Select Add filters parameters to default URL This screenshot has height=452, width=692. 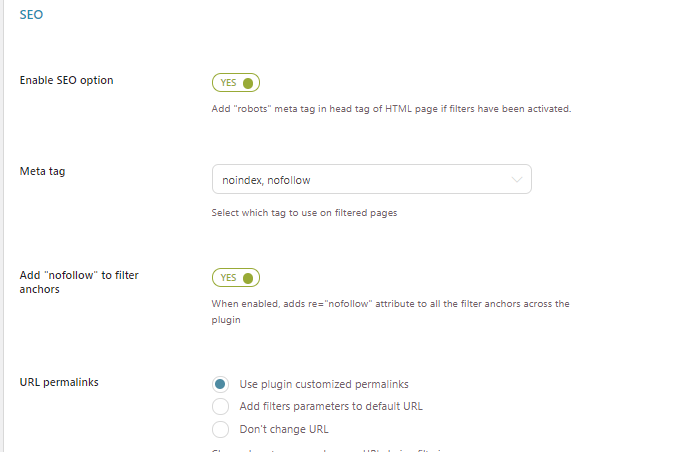(x=220, y=407)
